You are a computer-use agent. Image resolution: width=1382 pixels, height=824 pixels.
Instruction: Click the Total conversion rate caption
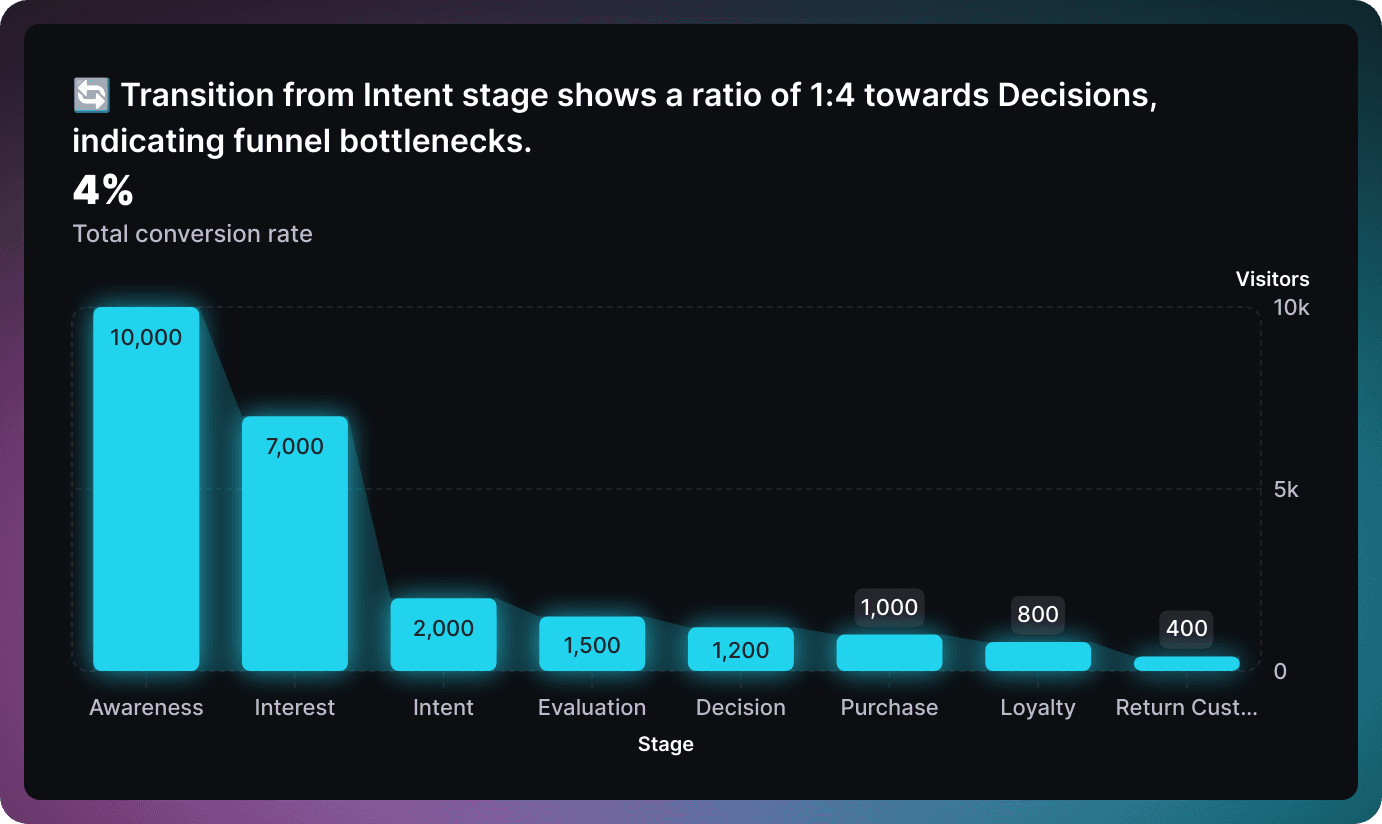coord(193,234)
